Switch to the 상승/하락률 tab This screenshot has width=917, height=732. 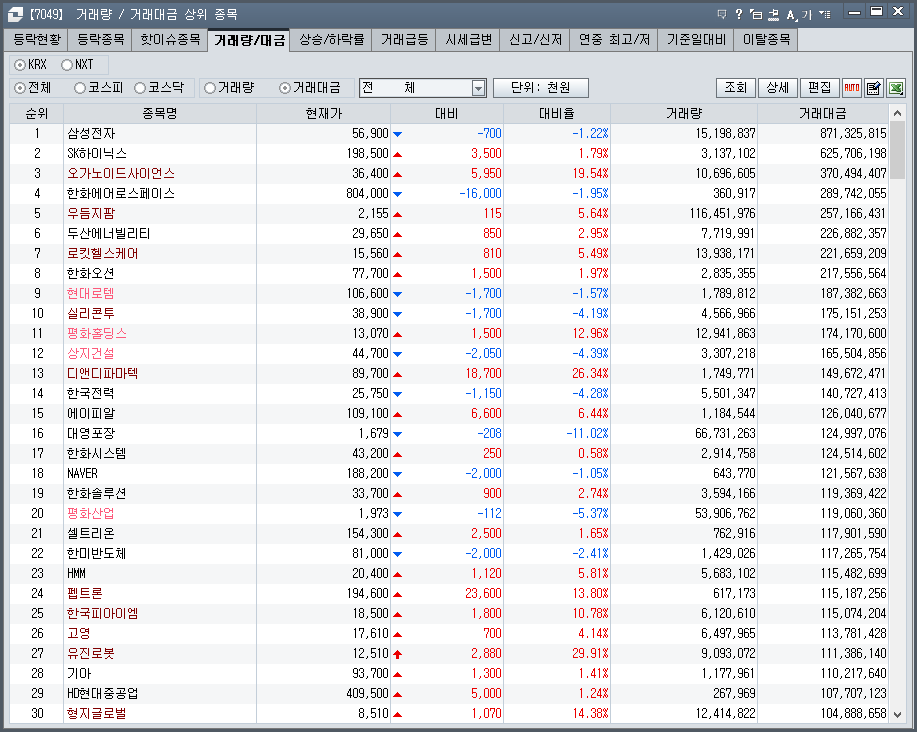pyautogui.click(x=332, y=40)
